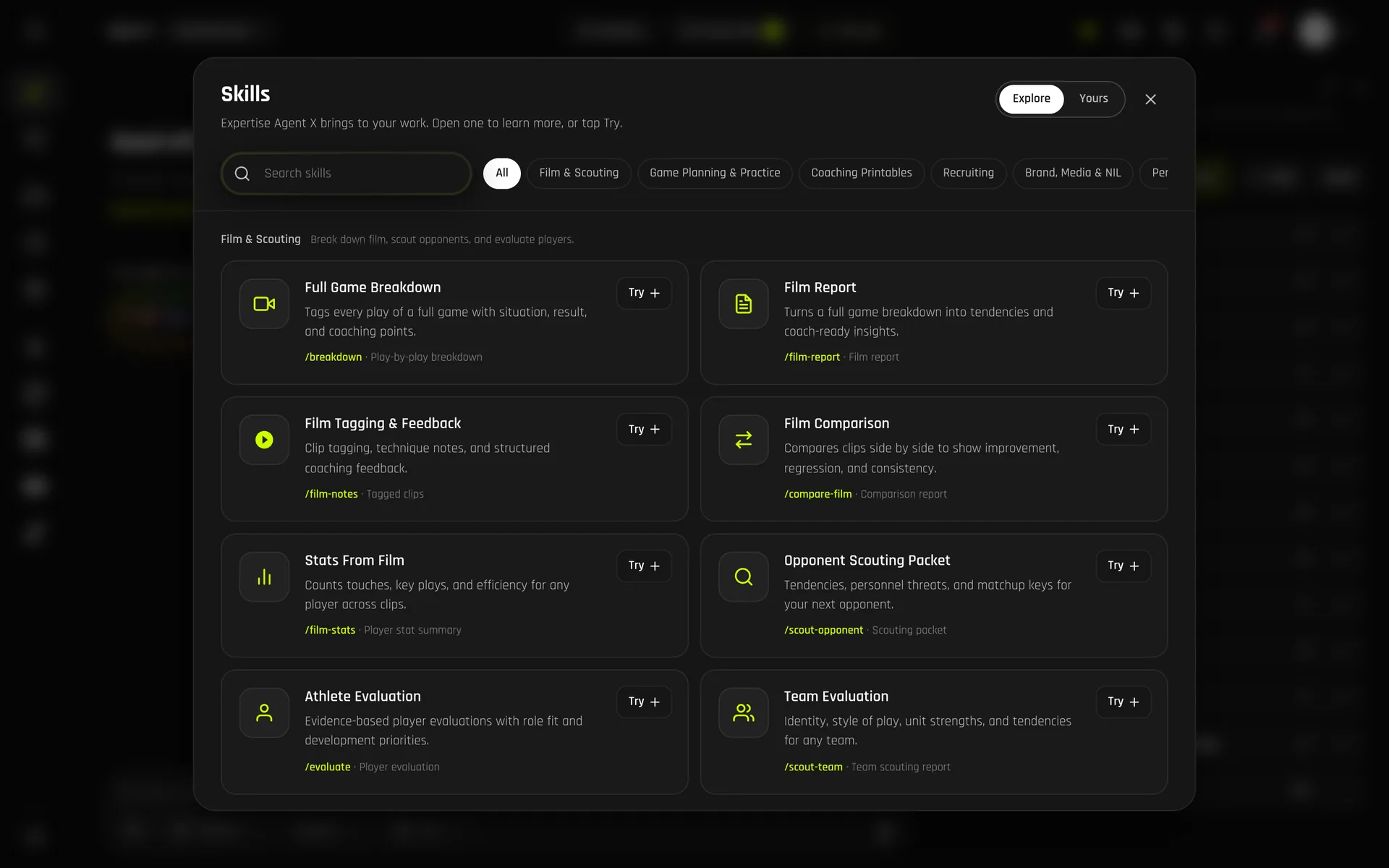Viewport: 1389px width, 868px height.
Task: Filter by Game Planning & Practice
Action: 715,174
